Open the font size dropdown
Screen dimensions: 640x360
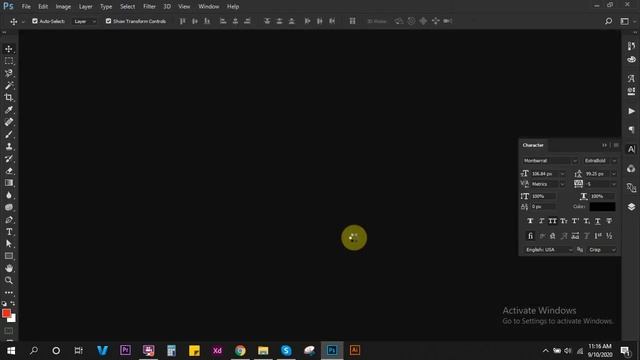point(562,174)
